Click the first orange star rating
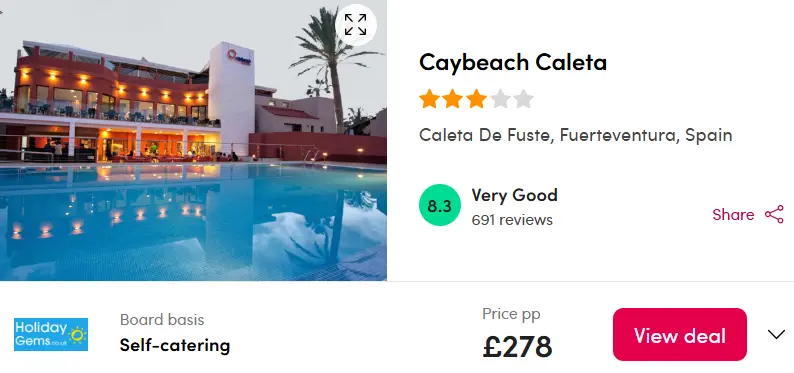Screen dimensions: 794x373 pyautogui.click(x=429, y=99)
